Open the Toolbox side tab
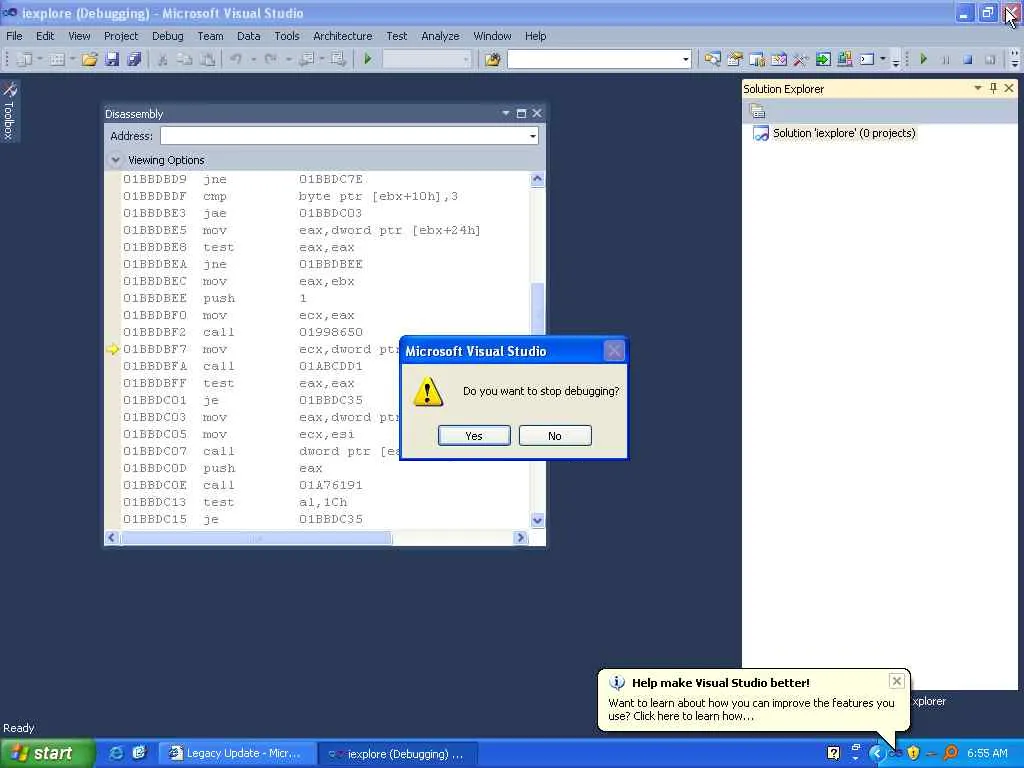Image resolution: width=1024 pixels, height=768 pixels. (x=9, y=111)
